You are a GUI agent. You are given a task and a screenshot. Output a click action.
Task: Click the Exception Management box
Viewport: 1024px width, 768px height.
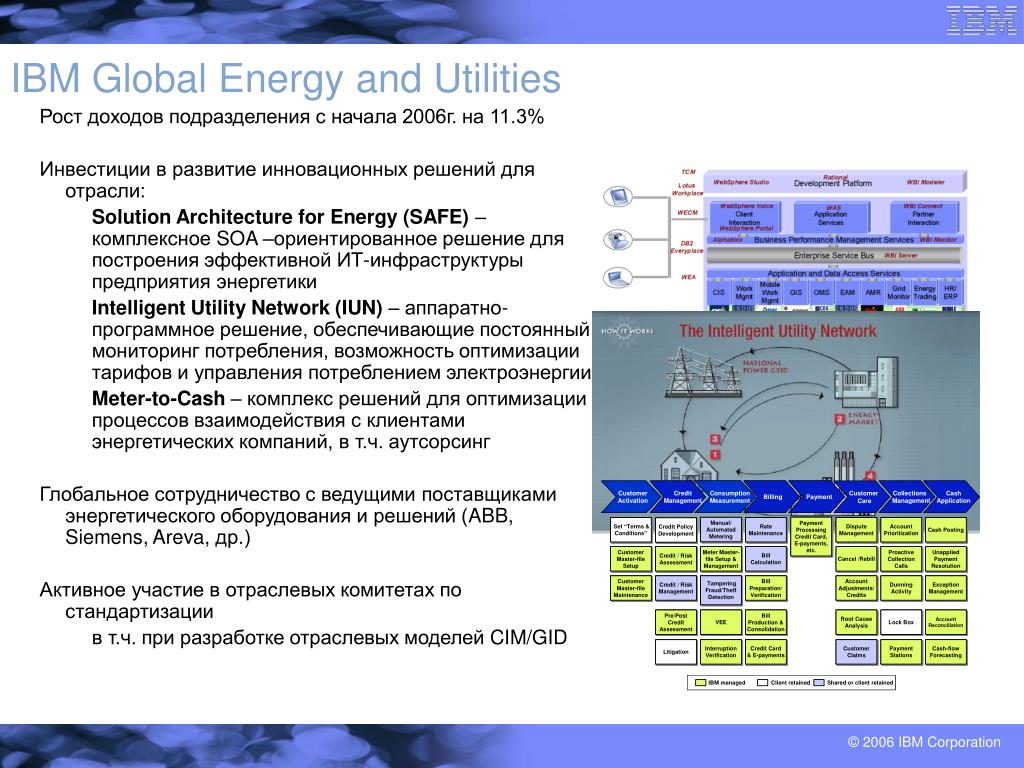click(946, 588)
